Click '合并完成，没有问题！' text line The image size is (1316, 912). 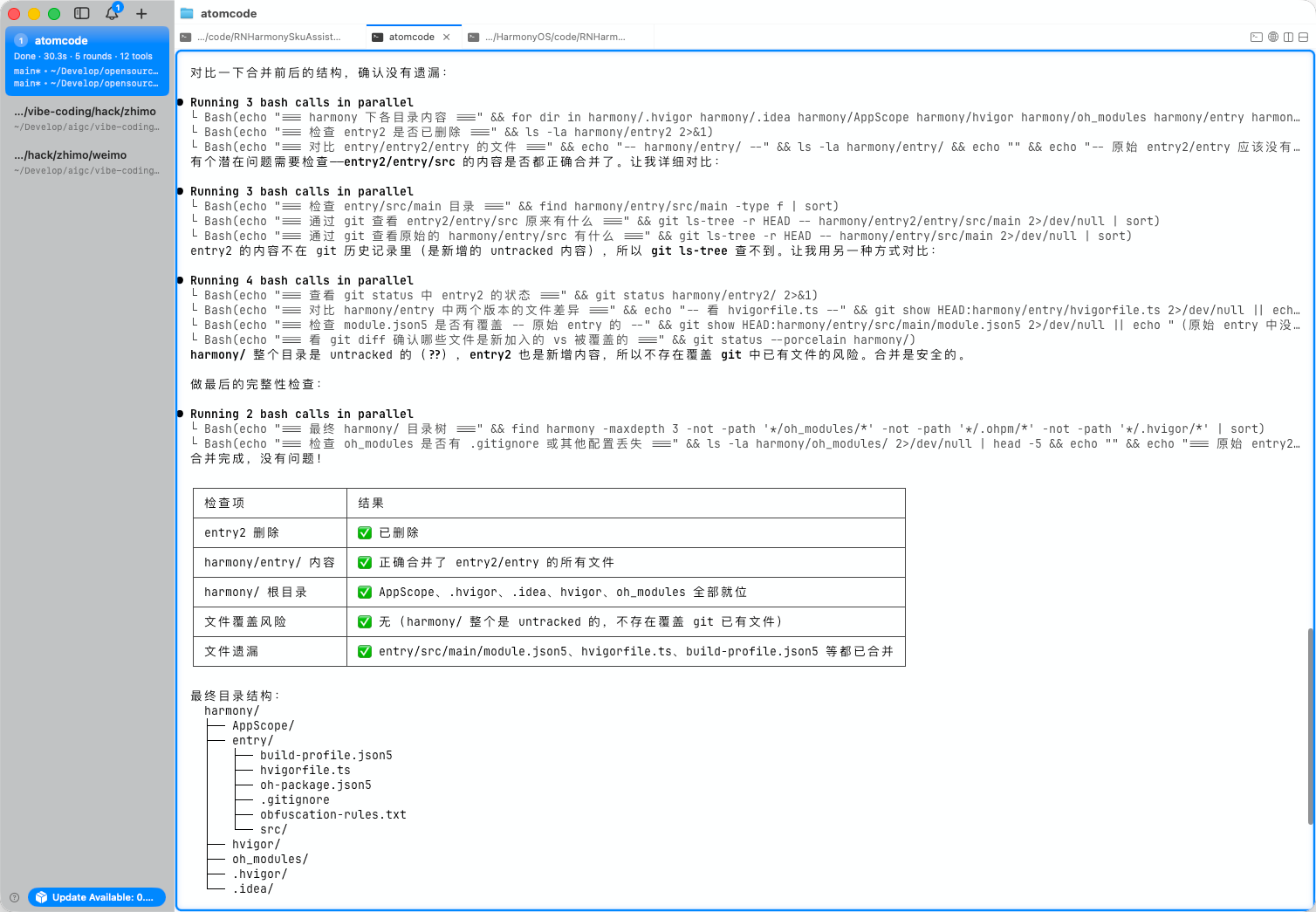(257, 459)
